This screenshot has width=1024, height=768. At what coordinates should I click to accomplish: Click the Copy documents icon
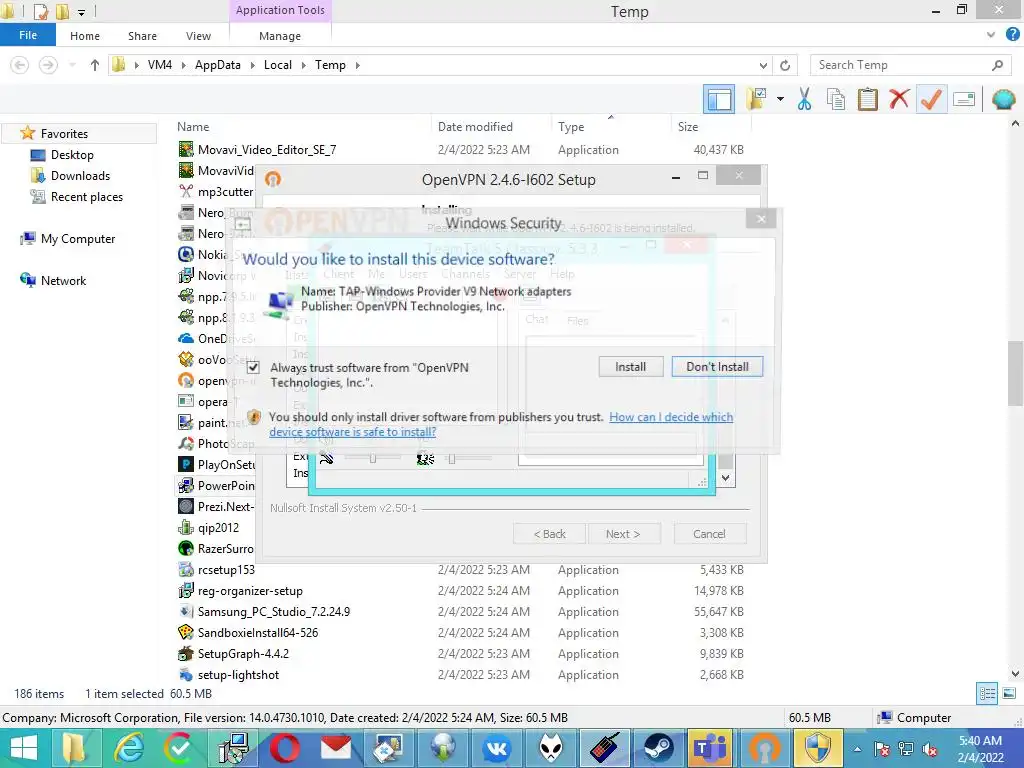coord(836,100)
